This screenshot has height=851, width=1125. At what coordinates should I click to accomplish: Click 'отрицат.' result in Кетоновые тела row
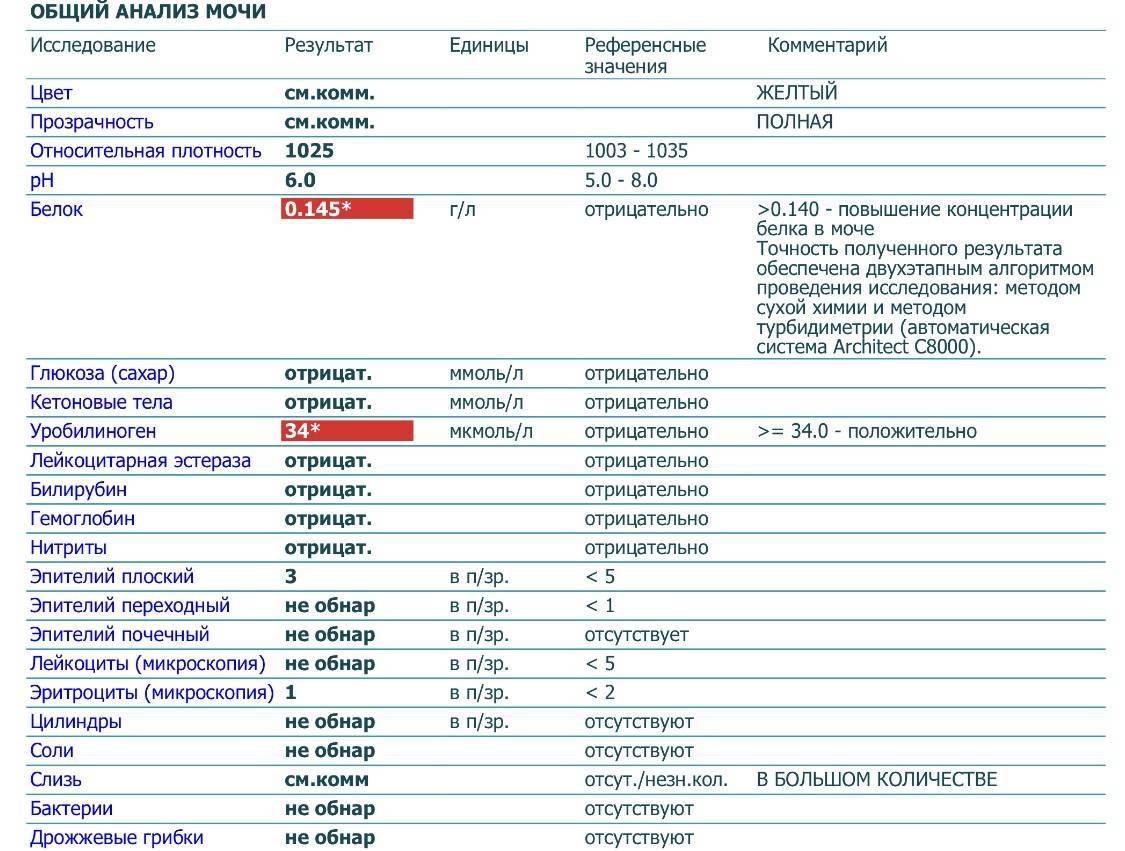point(328,403)
